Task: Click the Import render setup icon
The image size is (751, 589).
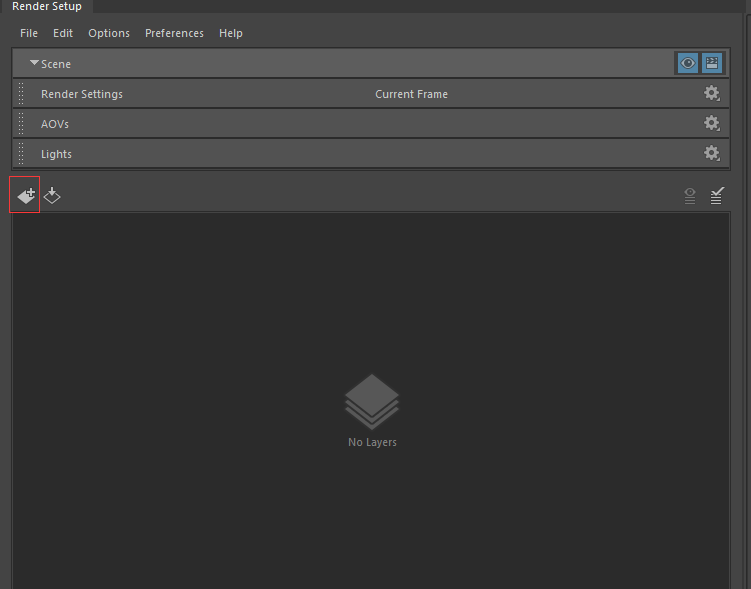Action: click(x=52, y=196)
